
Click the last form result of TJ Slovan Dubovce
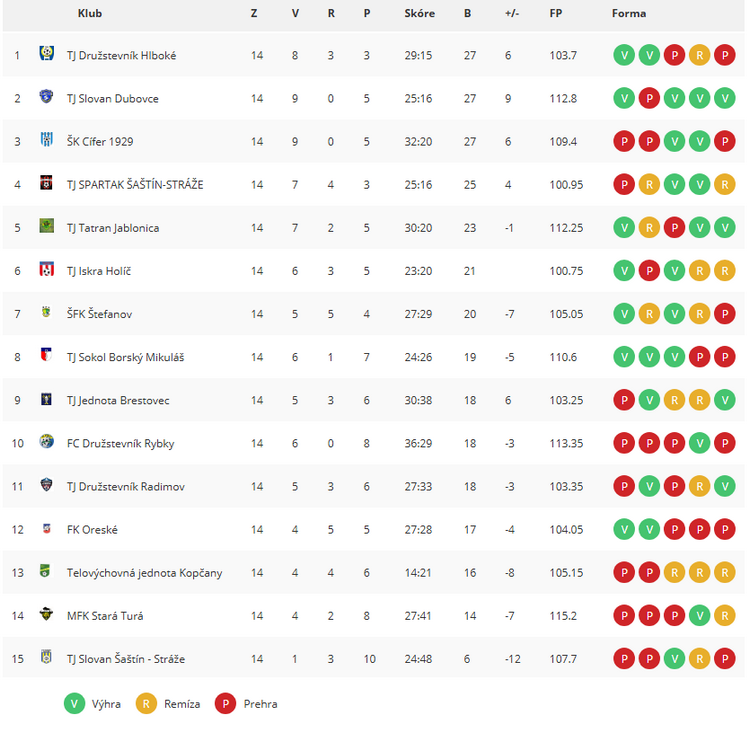click(725, 98)
